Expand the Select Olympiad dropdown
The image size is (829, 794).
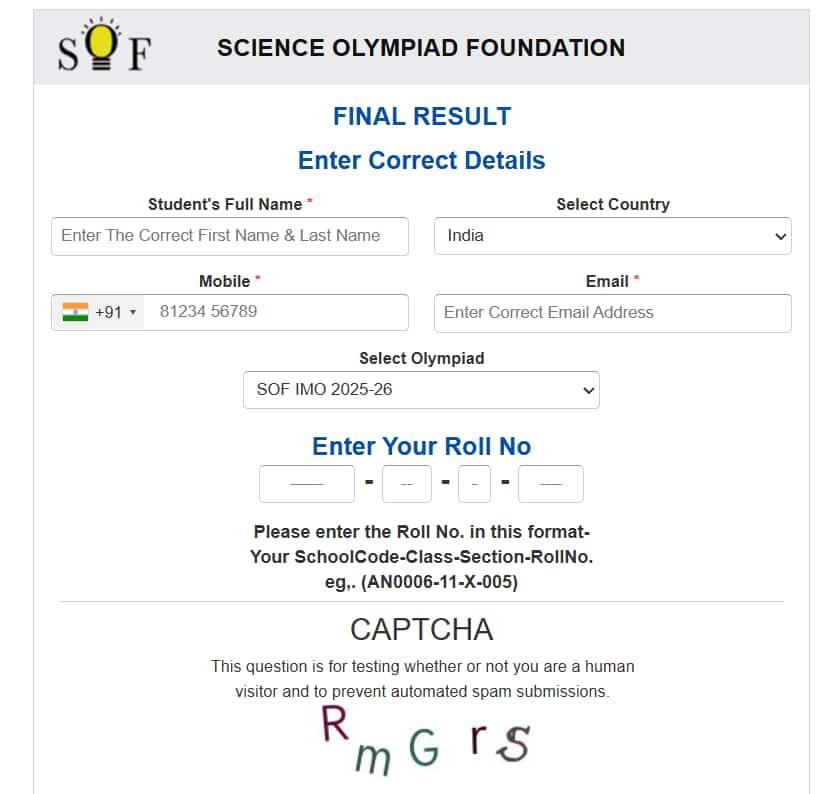coord(421,390)
